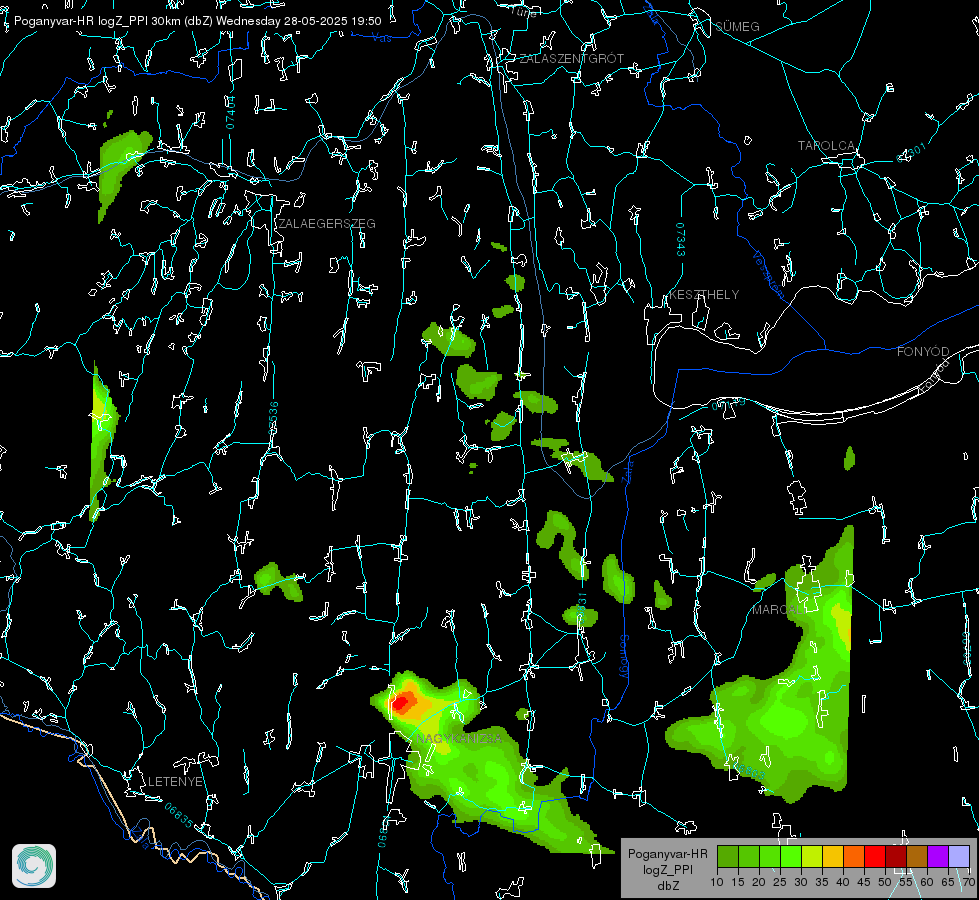
Task: Click the ZALAEGERSZEG city label
Action: [327, 224]
